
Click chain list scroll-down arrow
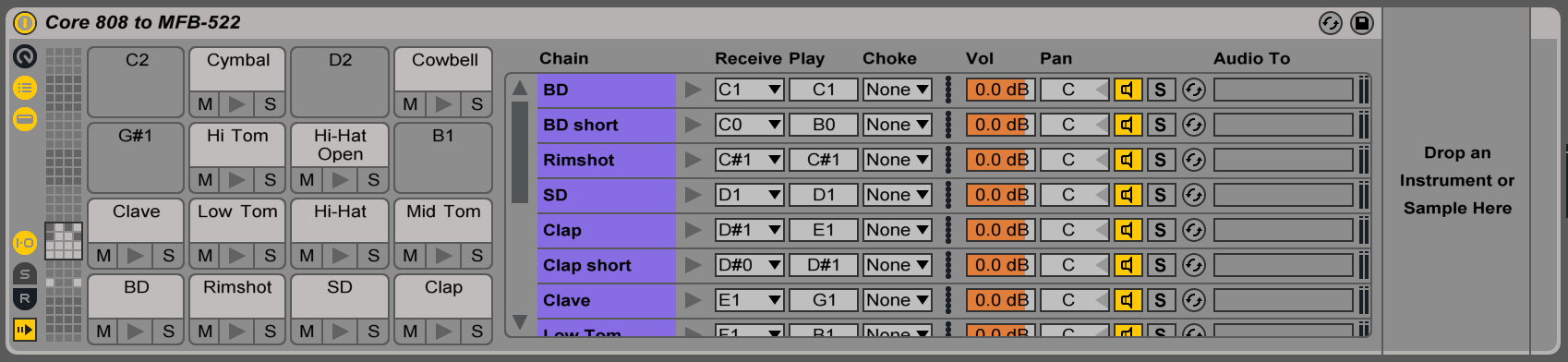point(520,322)
